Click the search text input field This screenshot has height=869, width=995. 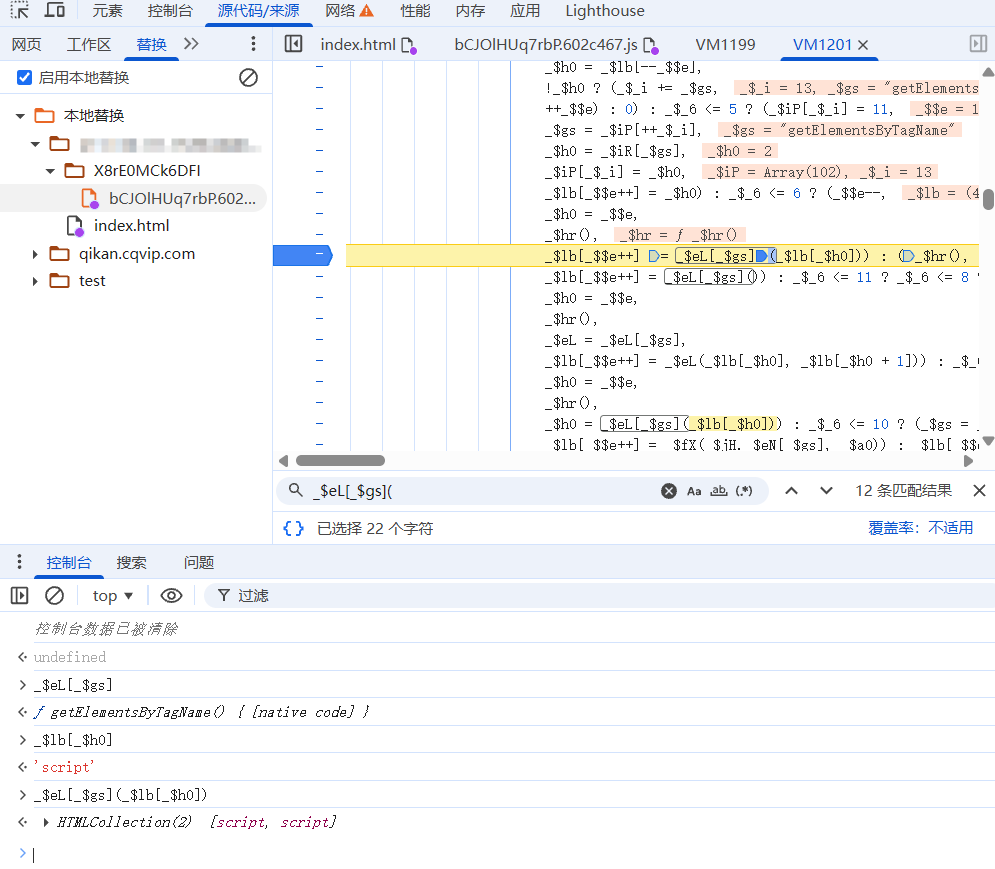480,491
